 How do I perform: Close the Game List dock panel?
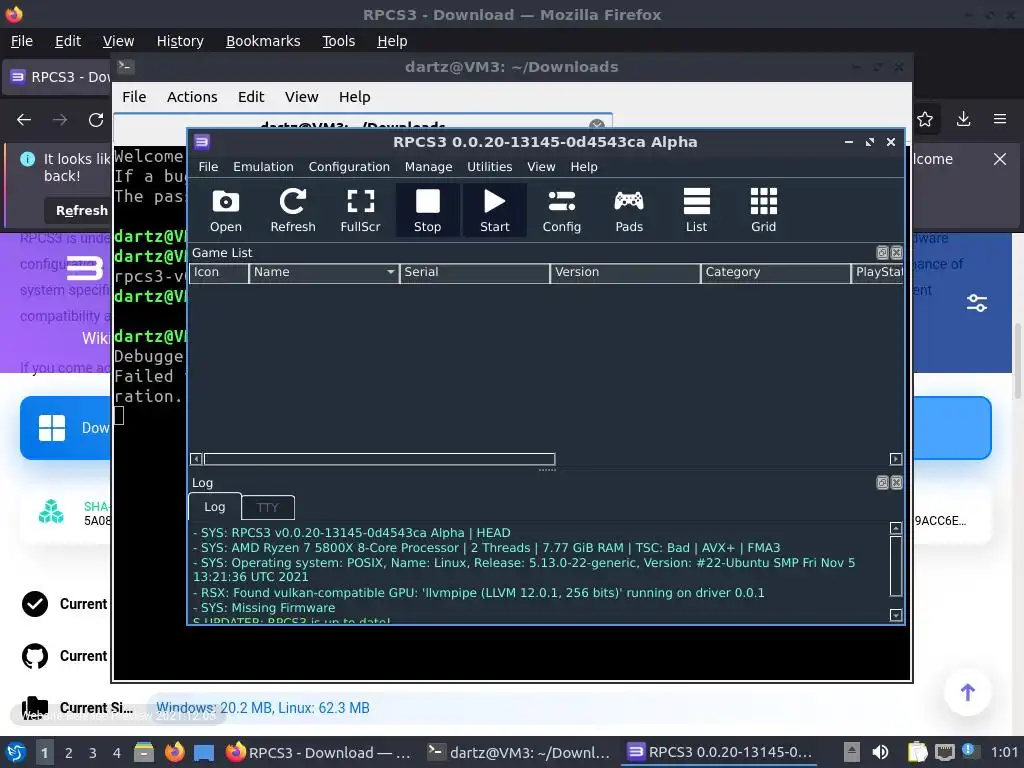click(x=897, y=253)
